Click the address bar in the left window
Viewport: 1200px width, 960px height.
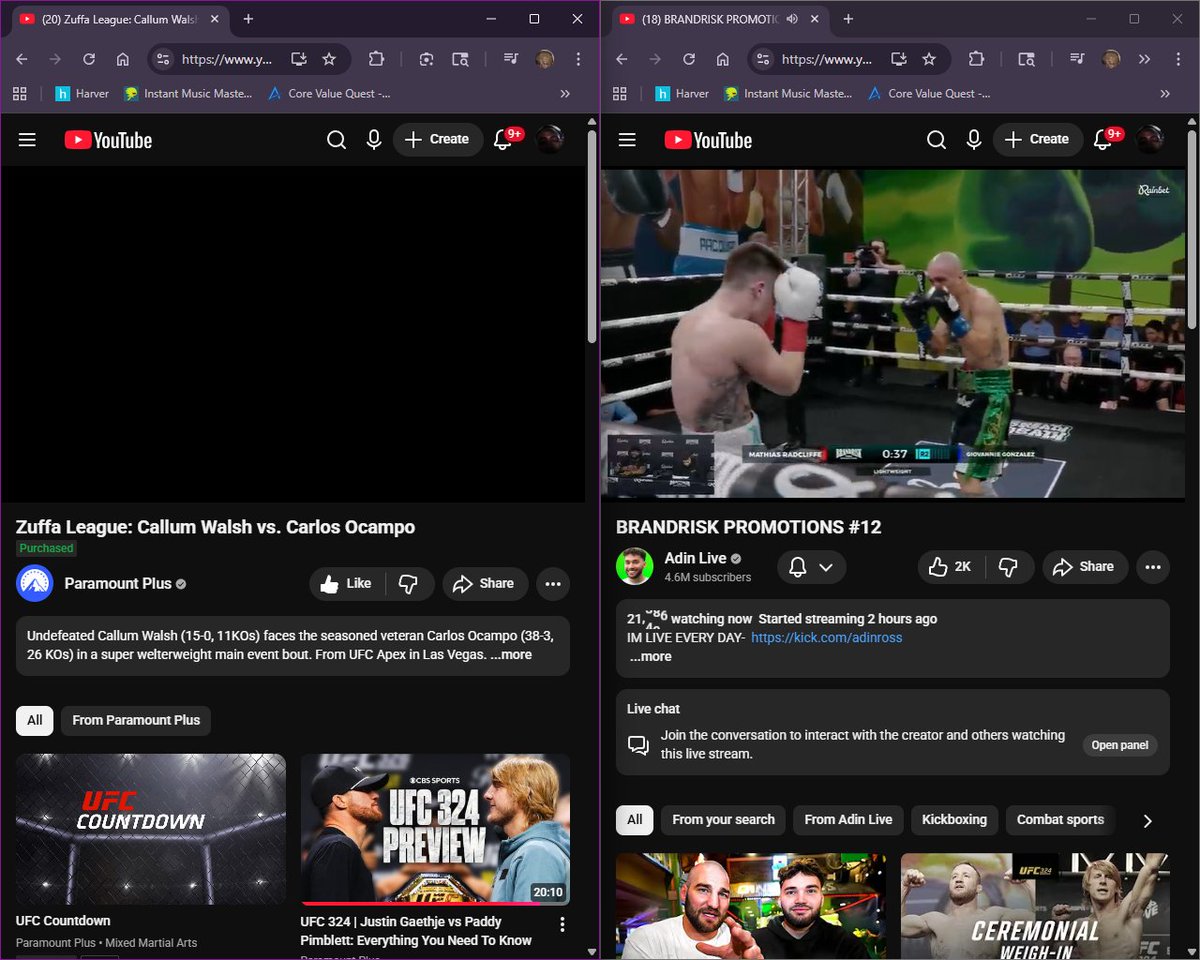pyautogui.click(x=248, y=59)
